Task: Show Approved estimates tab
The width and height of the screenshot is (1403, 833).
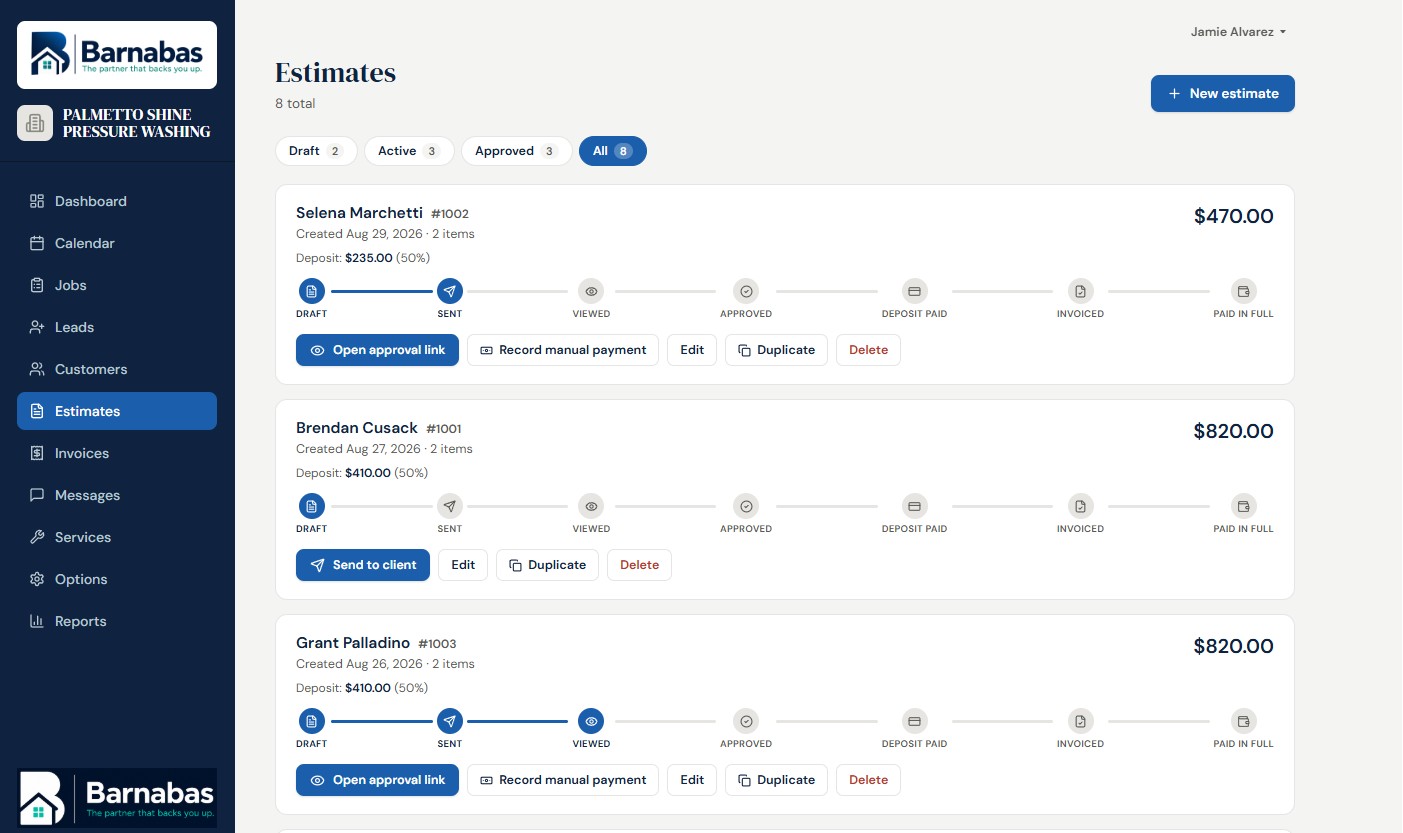Action: click(516, 151)
